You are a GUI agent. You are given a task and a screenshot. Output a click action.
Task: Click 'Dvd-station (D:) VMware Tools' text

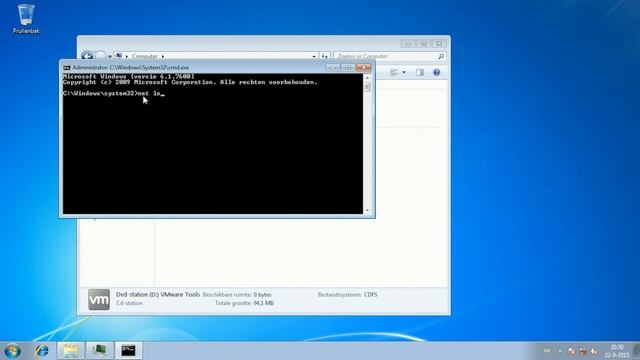pyautogui.click(x=158, y=294)
